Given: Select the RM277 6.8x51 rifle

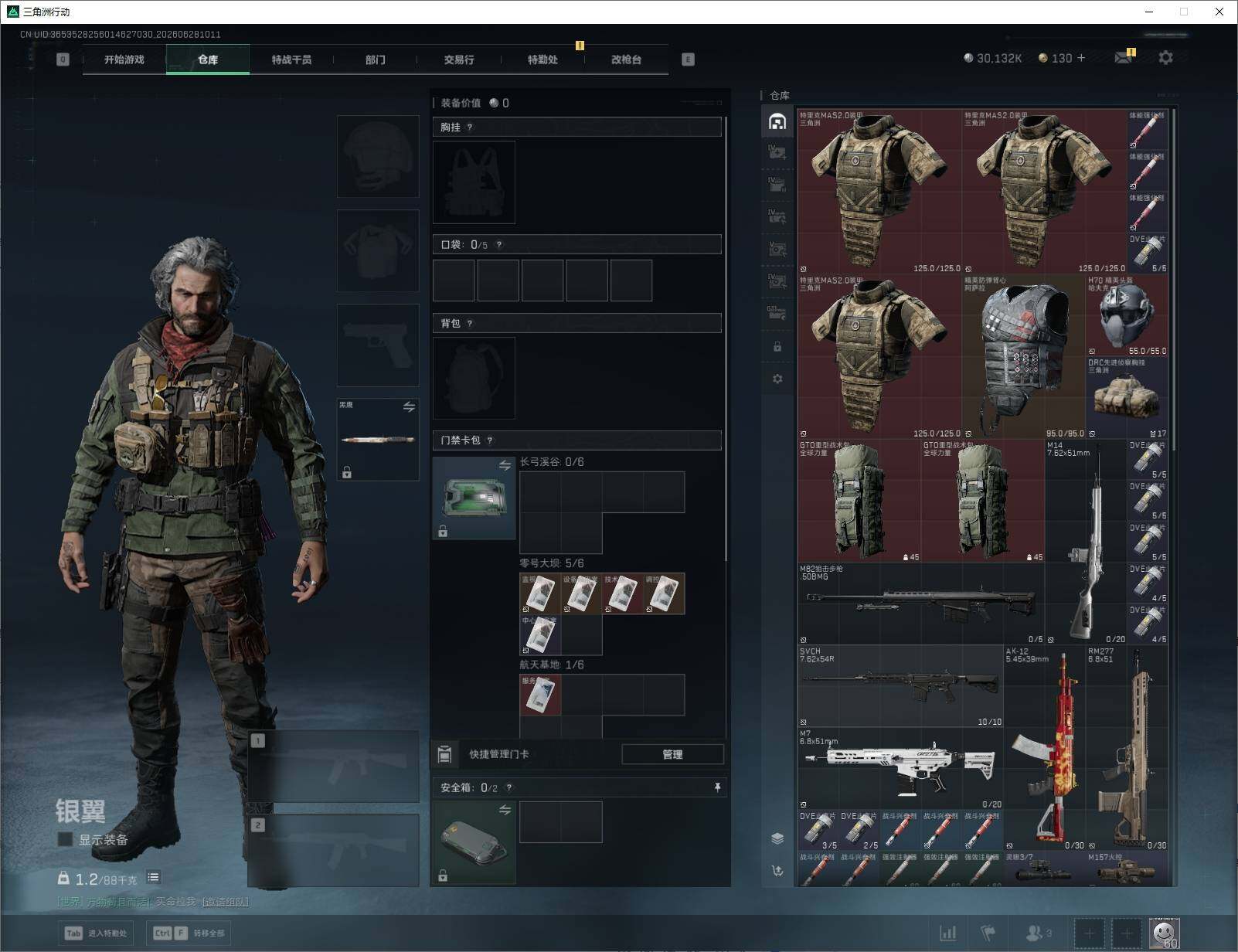Looking at the screenshot, I should [x=1127, y=748].
